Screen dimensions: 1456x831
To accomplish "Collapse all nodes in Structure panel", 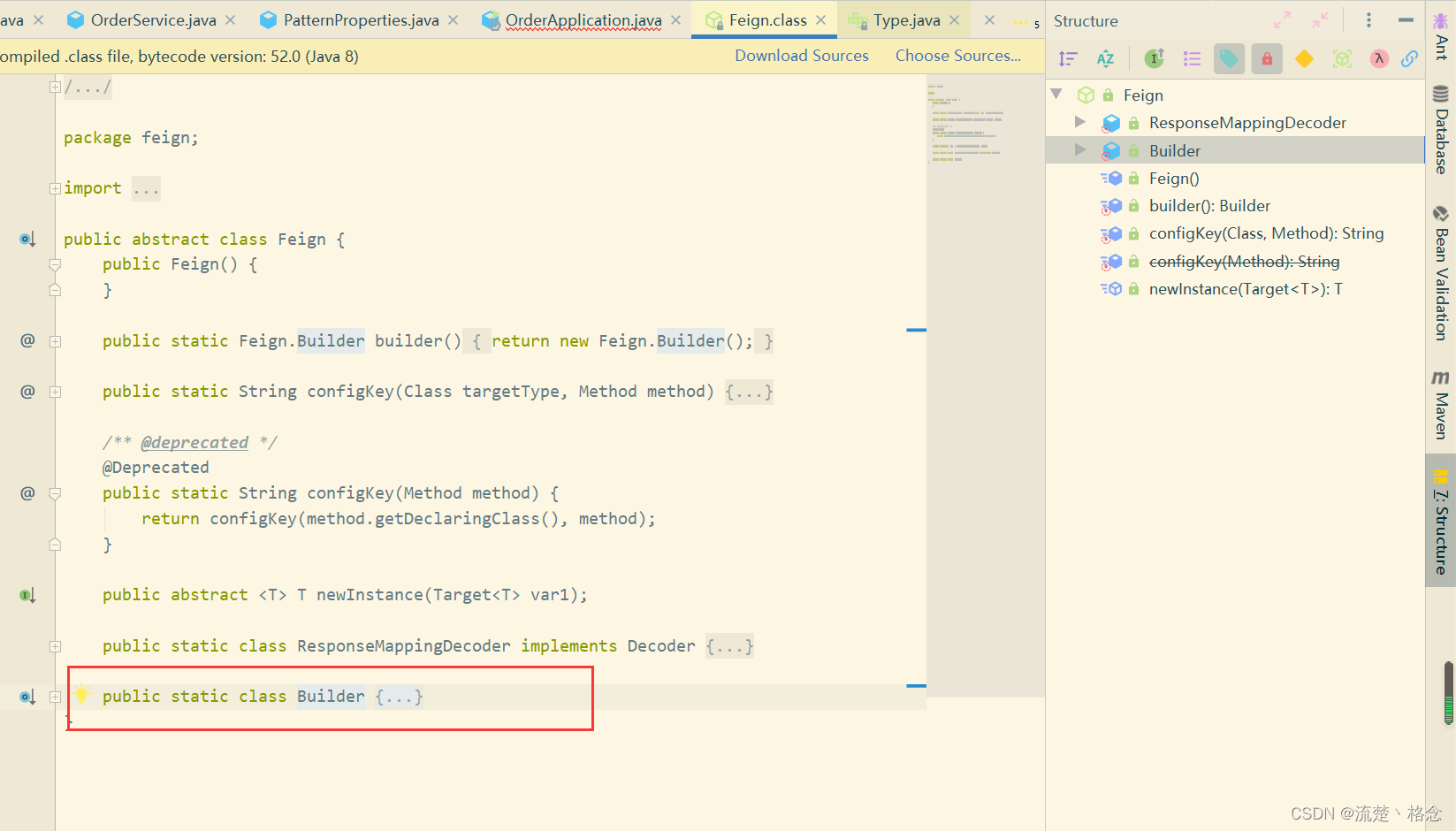I will [x=1320, y=19].
